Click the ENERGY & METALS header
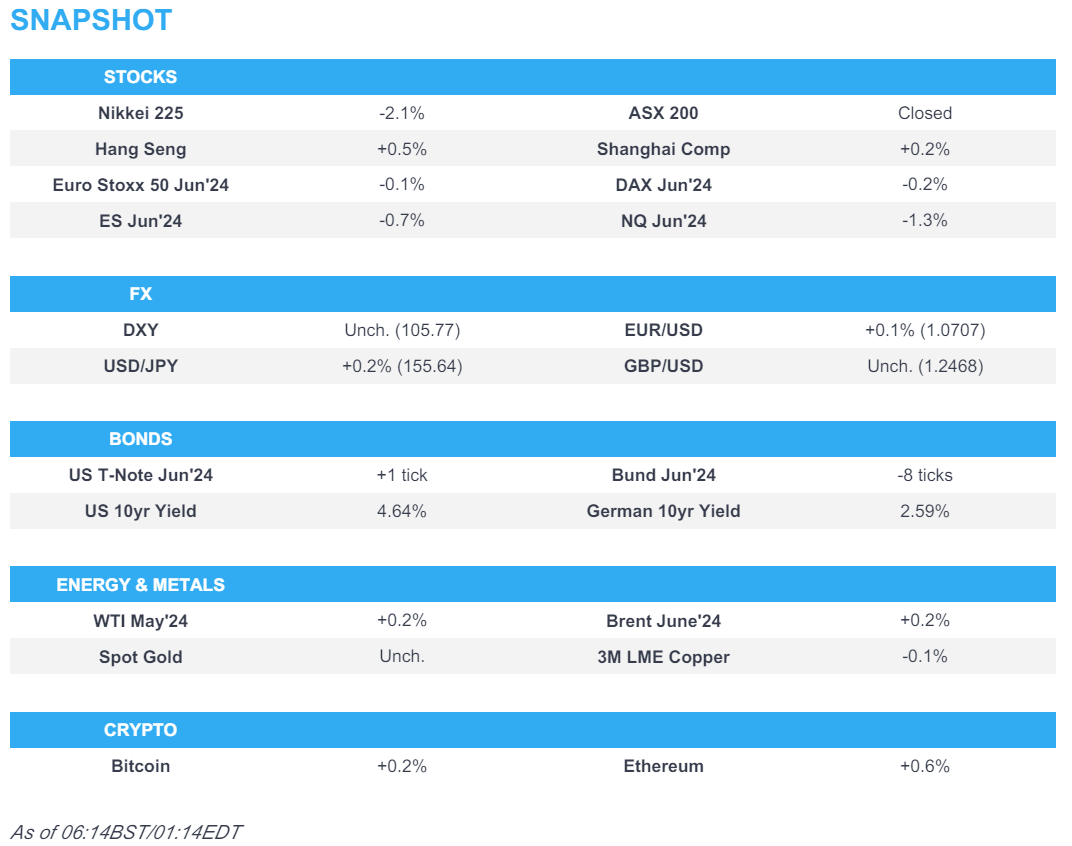This screenshot has height=846, width=1072. [x=140, y=585]
